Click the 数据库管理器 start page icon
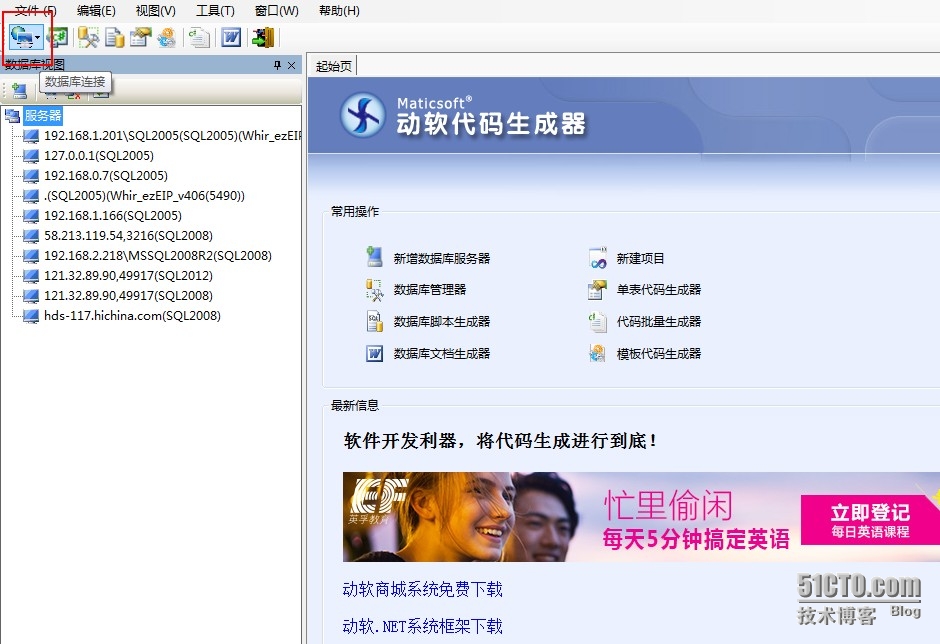 coord(375,290)
